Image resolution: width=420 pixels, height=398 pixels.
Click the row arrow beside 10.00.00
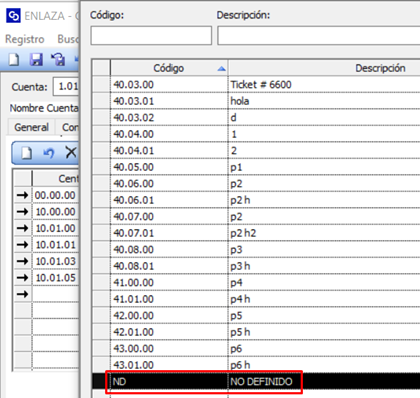(x=22, y=212)
